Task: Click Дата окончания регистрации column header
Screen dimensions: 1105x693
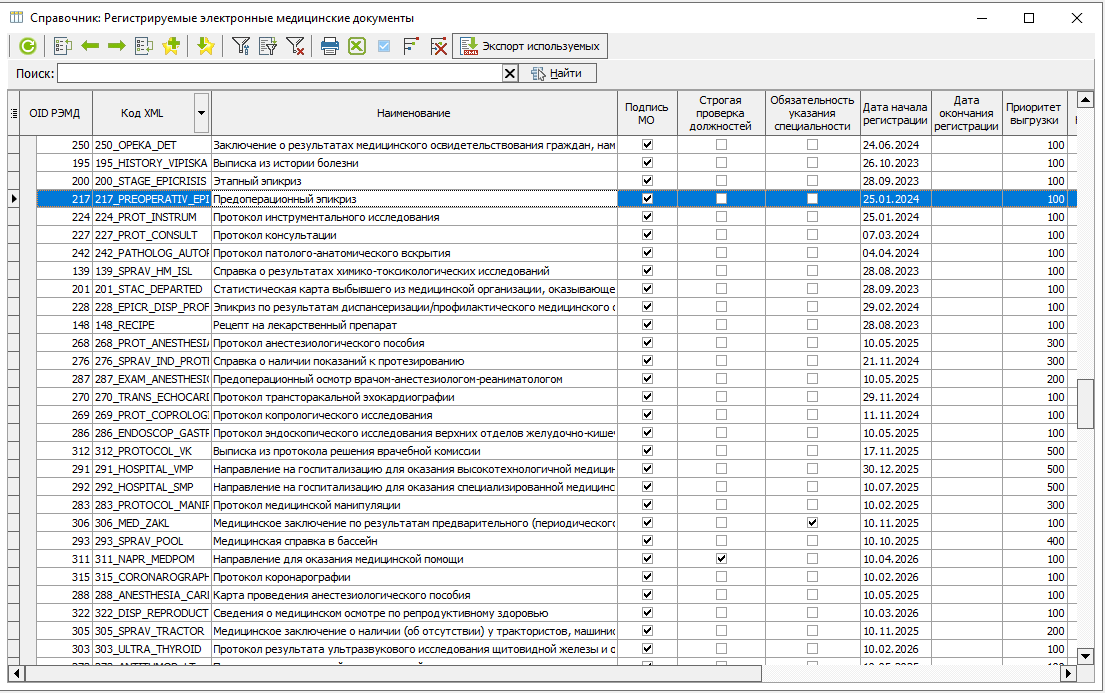Action: (x=966, y=113)
